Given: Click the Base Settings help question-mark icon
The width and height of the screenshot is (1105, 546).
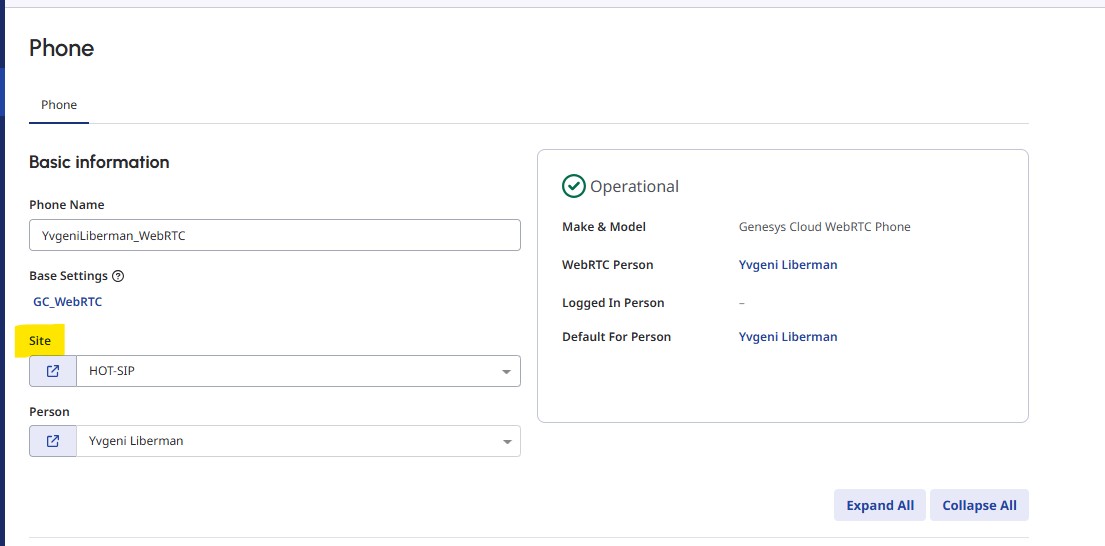Looking at the screenshot, I should [118, 276].
